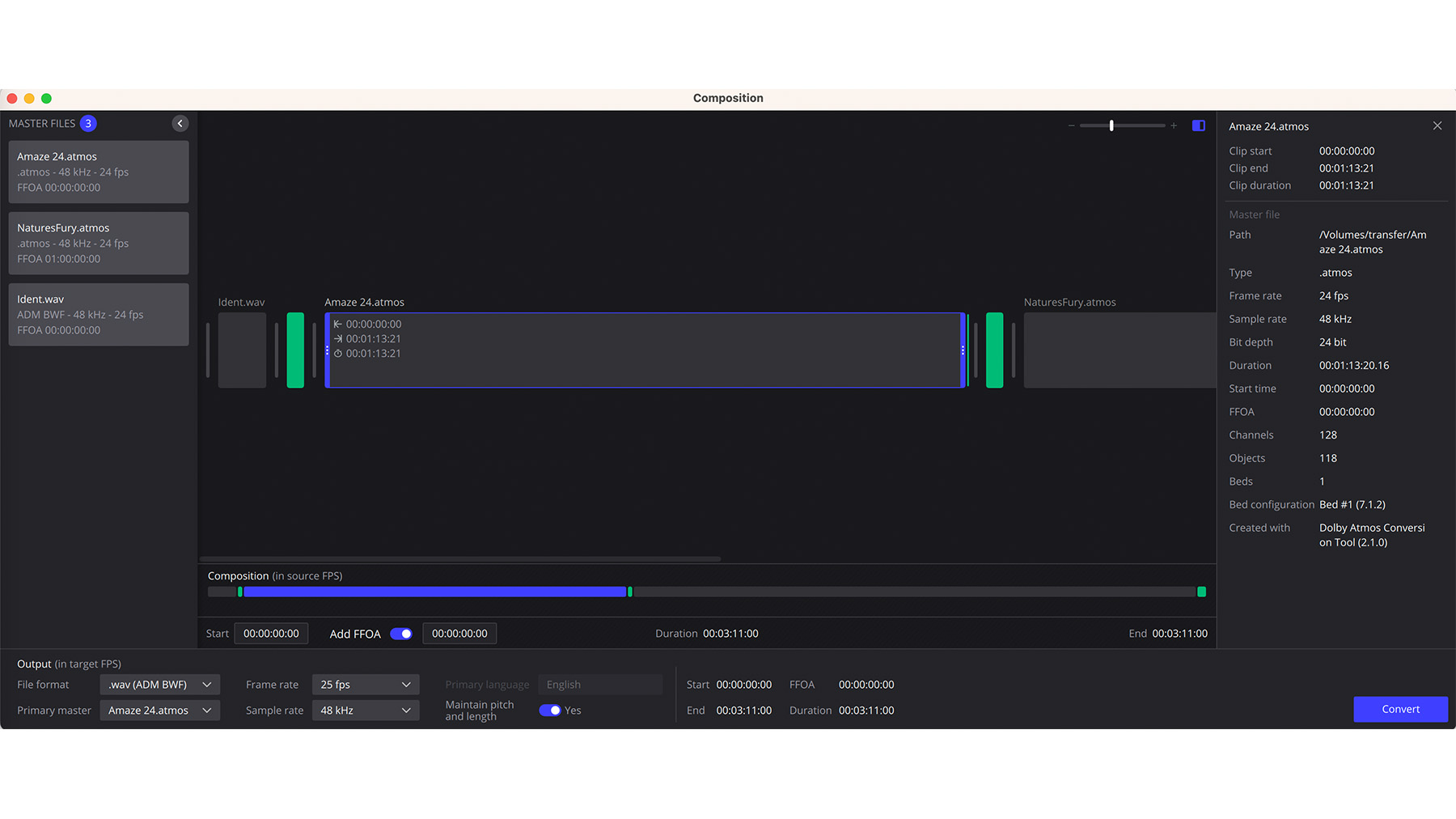The image size is (1456, 819).
Task: Open the File format dropdown showing .wav (ADM BWF)
Action: click(x=159, y=684)
